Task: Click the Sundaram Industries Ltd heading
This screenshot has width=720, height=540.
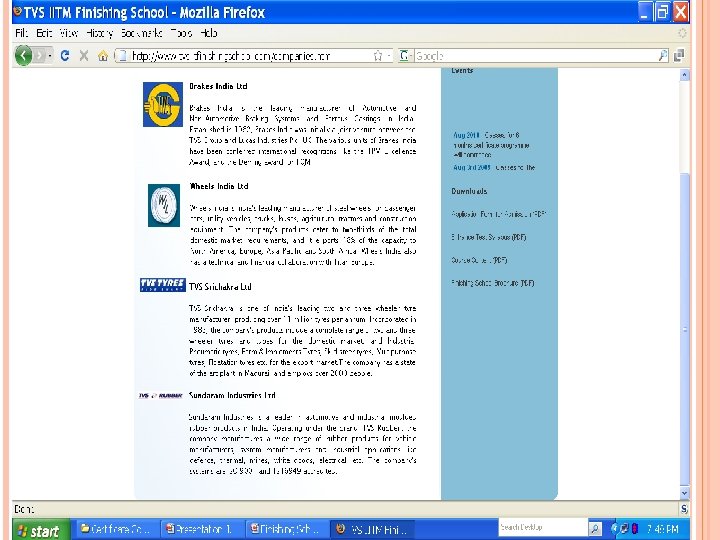Action: 232,395
